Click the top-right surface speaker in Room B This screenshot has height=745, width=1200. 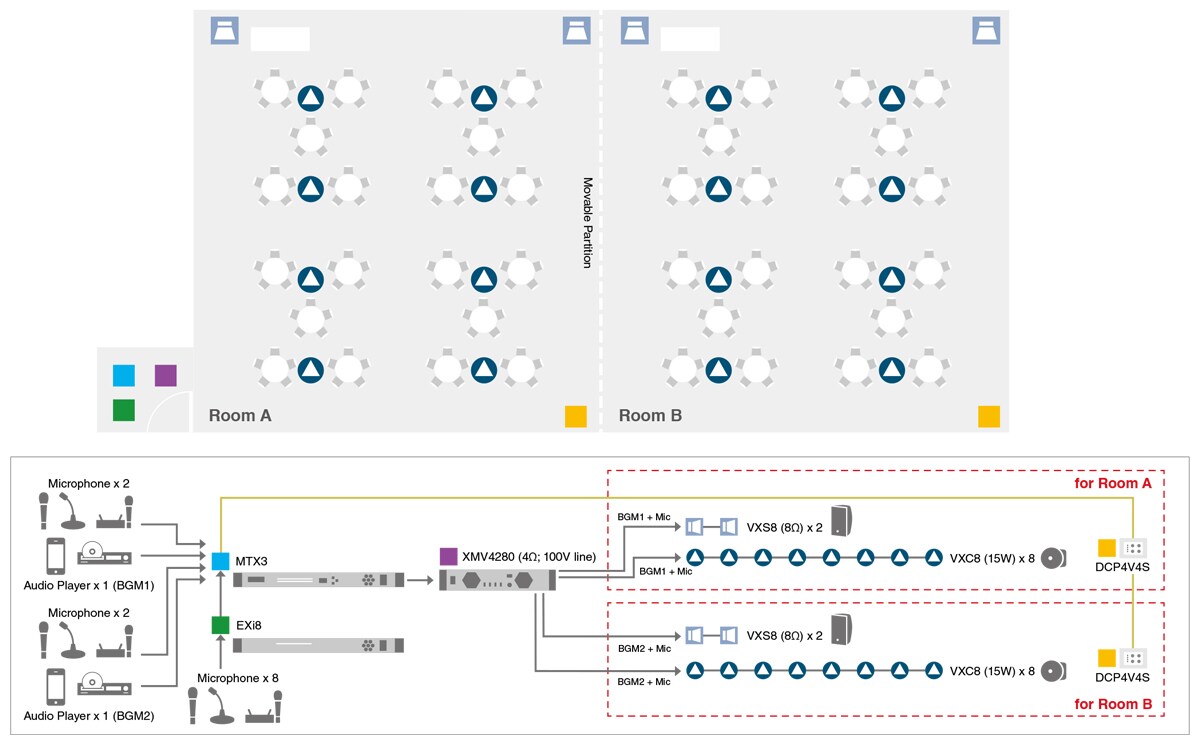[x=985, y=31]
